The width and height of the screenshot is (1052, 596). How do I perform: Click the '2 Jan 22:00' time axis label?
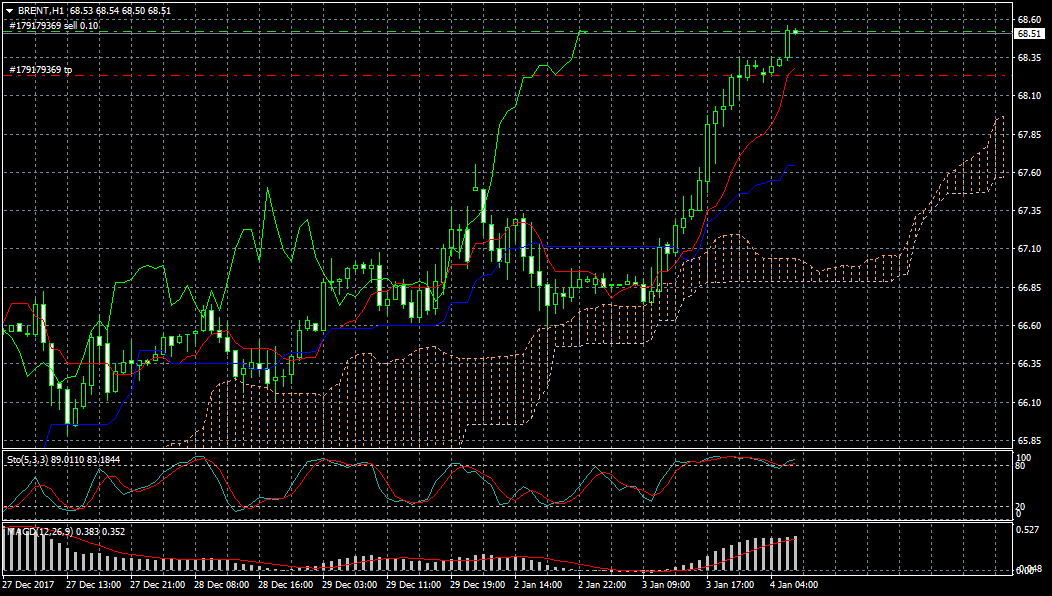coord(602,585)
